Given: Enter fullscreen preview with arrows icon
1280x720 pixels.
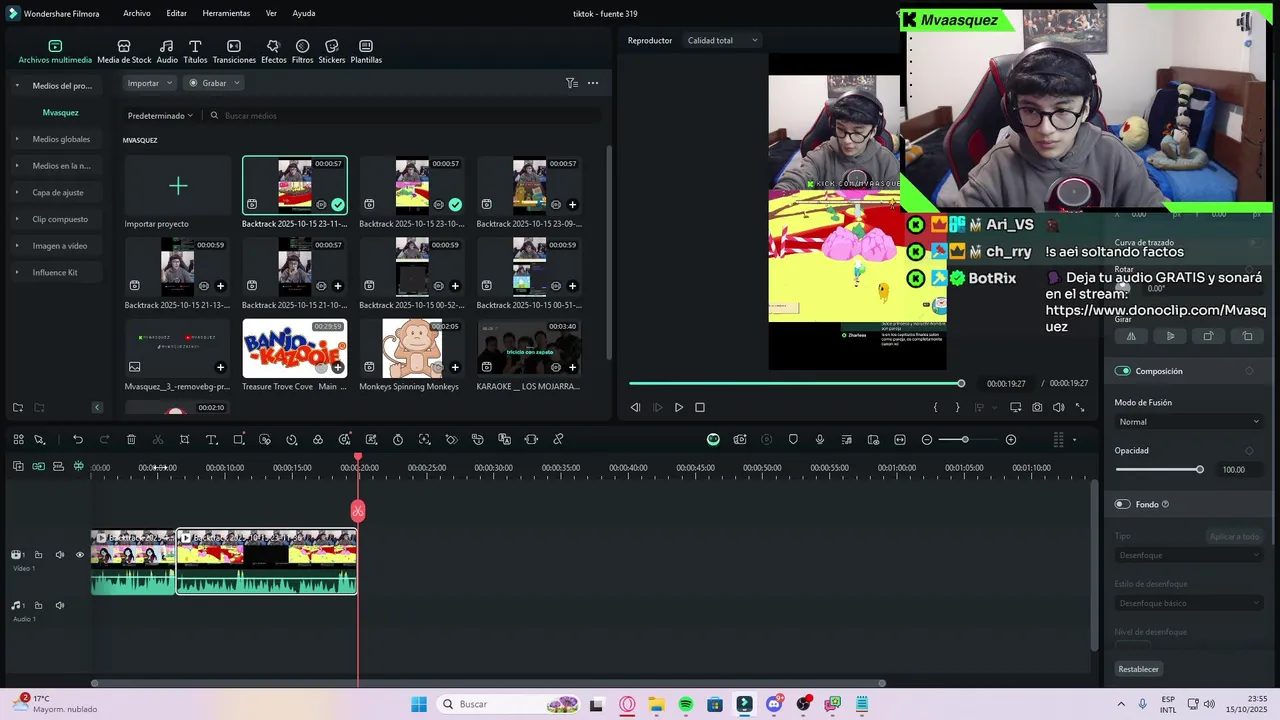Looking at the screenshot, I should point(1080,408).
